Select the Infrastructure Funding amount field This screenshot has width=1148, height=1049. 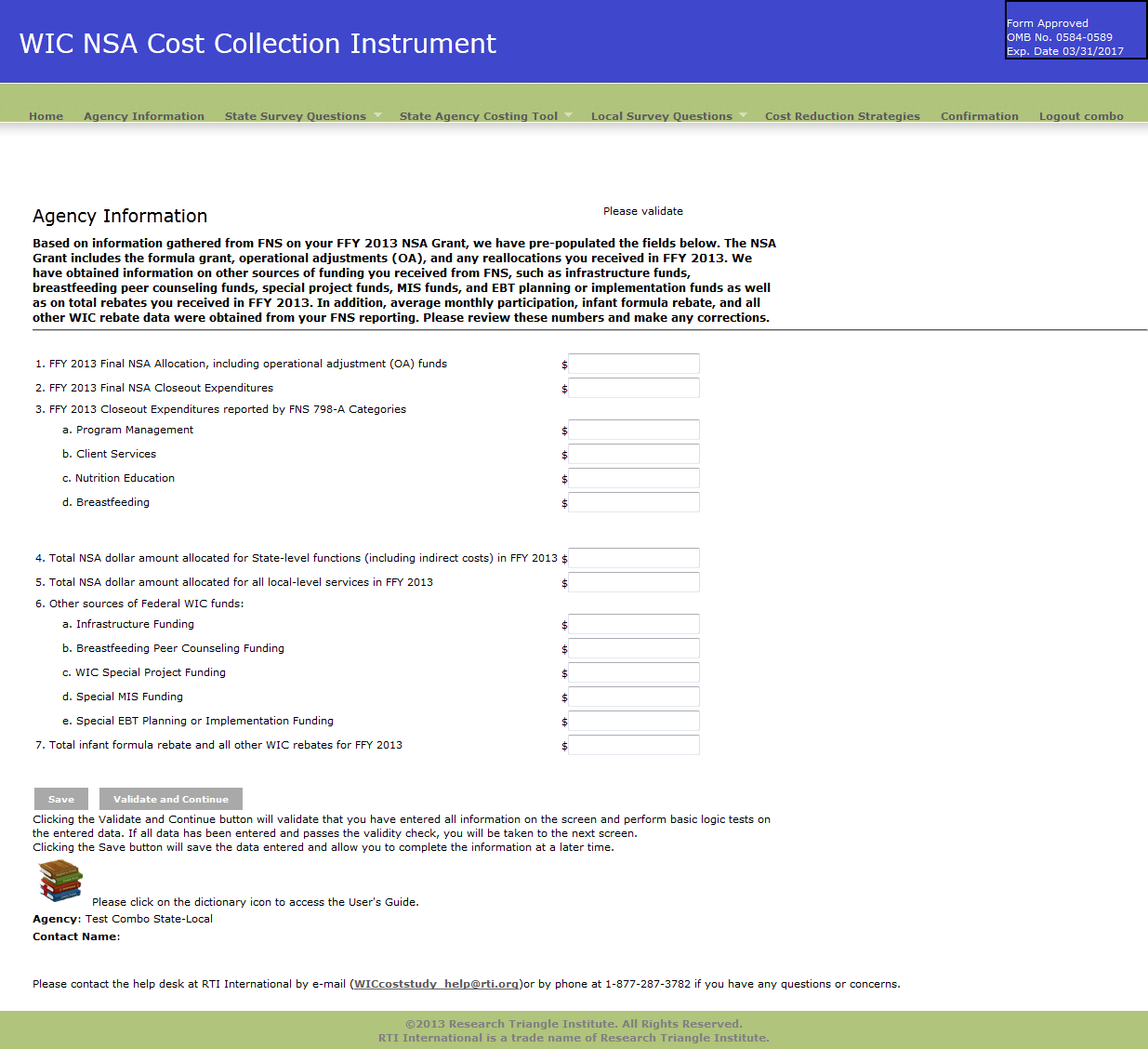634,624
